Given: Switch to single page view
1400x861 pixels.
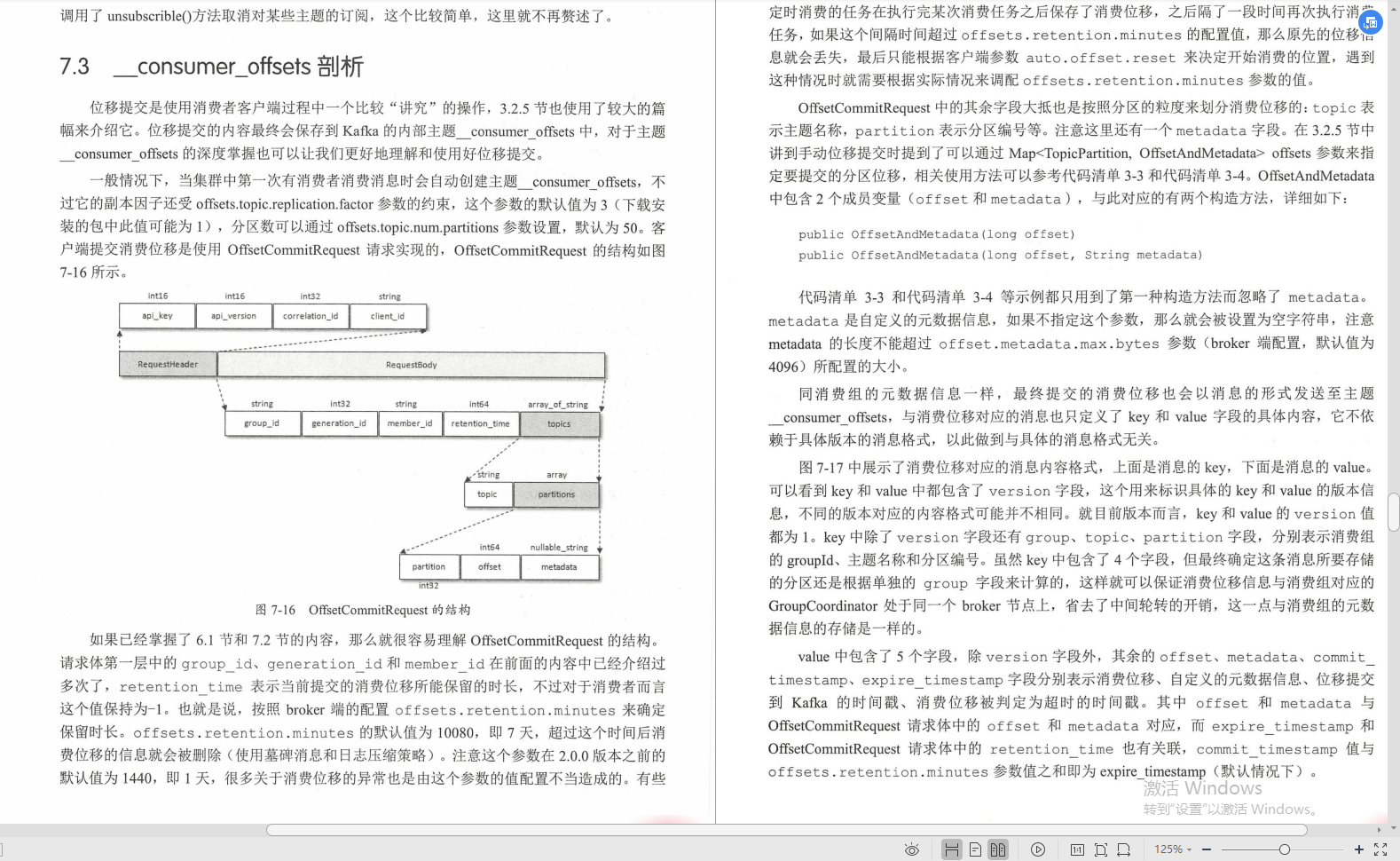Looking at the screenshot, I should point(975,849).
